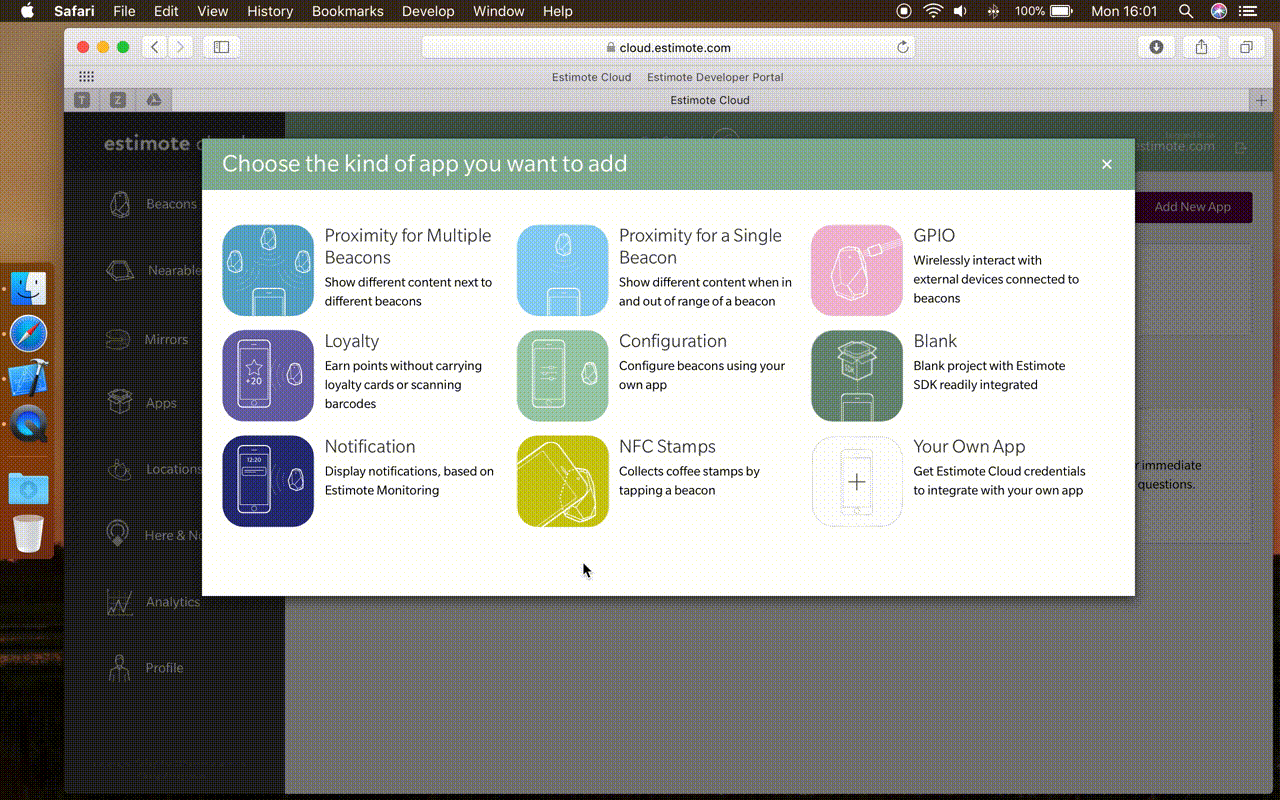Viewport: 1280px width, 800px height.
Task: Open the Develop menu
Action: (428, 11)
